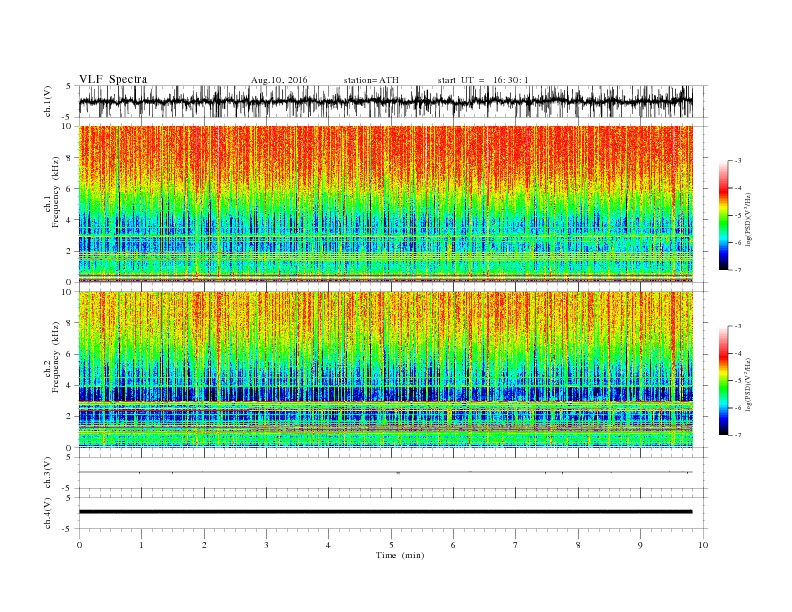Click the "8" kHz tick of the ch.1 spectrogram

pos(69,158)
